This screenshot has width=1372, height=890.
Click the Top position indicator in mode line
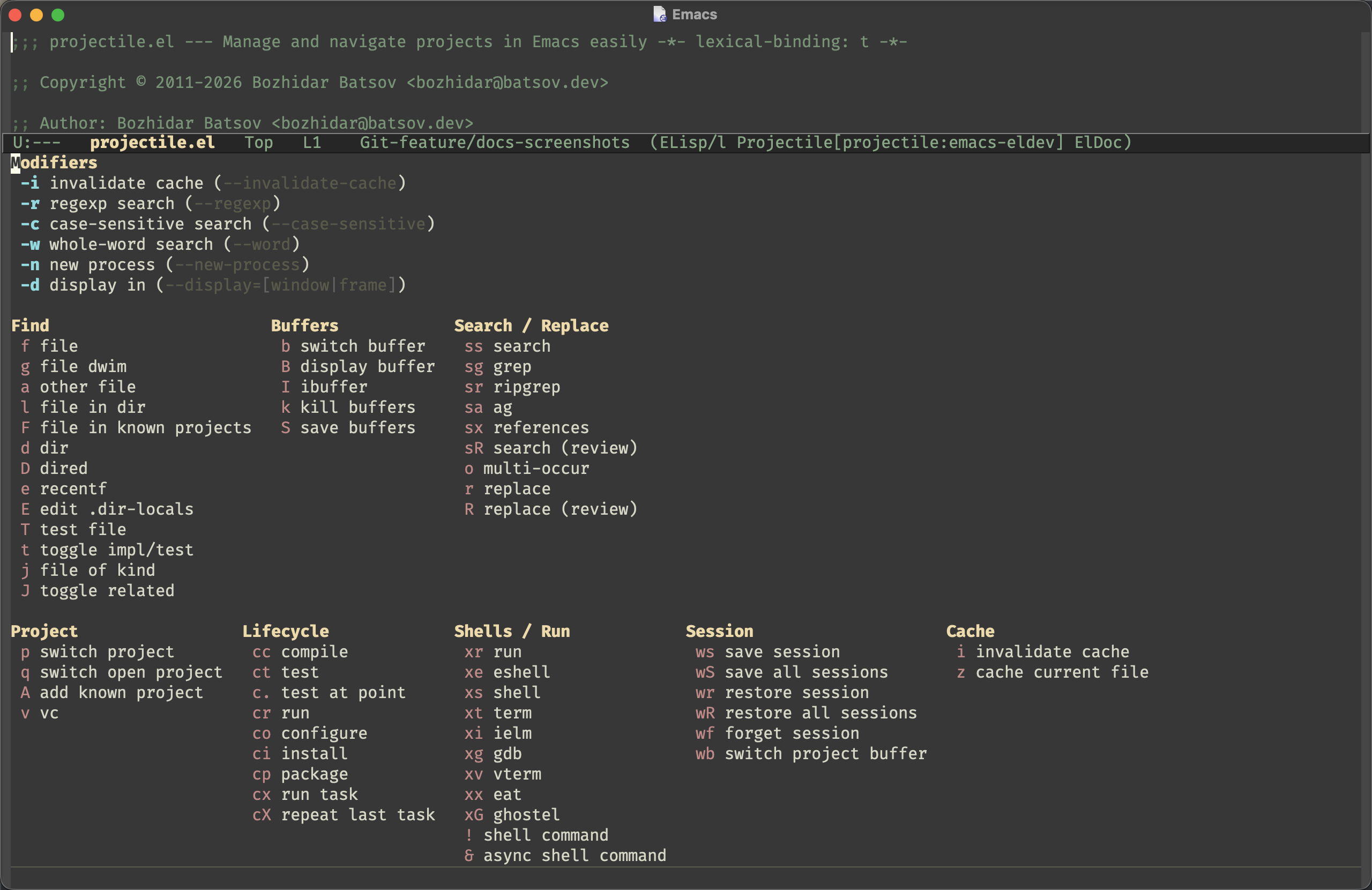point(259,143)
